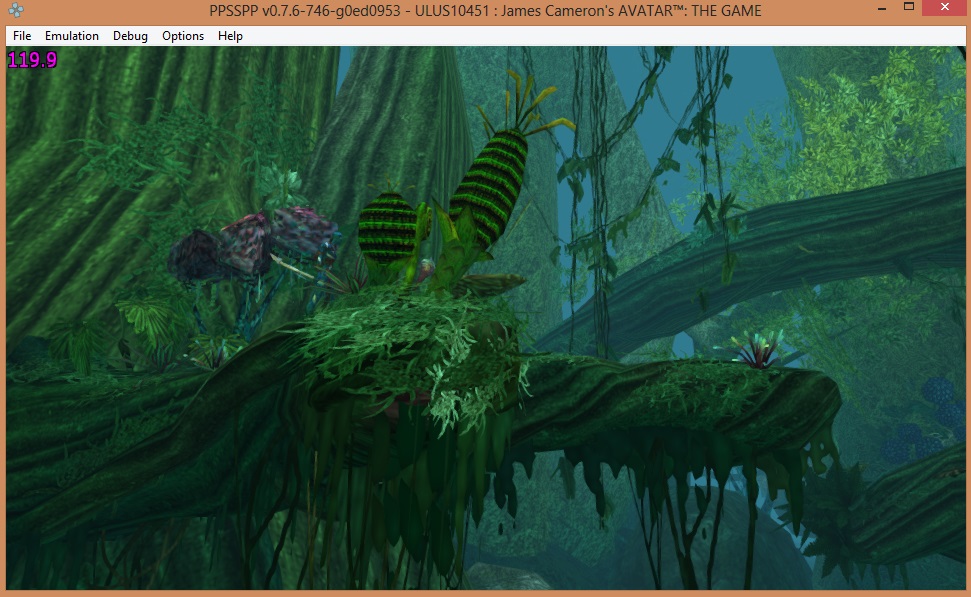Open the Debug menu

coord(130,36)
